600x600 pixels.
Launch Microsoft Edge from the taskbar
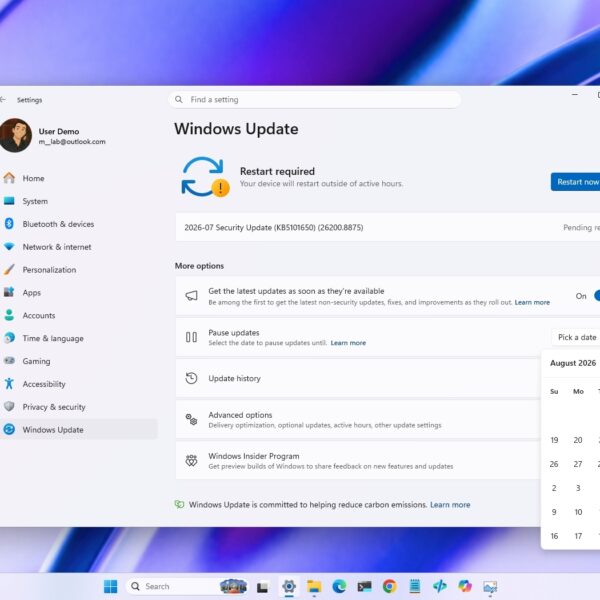339,587
